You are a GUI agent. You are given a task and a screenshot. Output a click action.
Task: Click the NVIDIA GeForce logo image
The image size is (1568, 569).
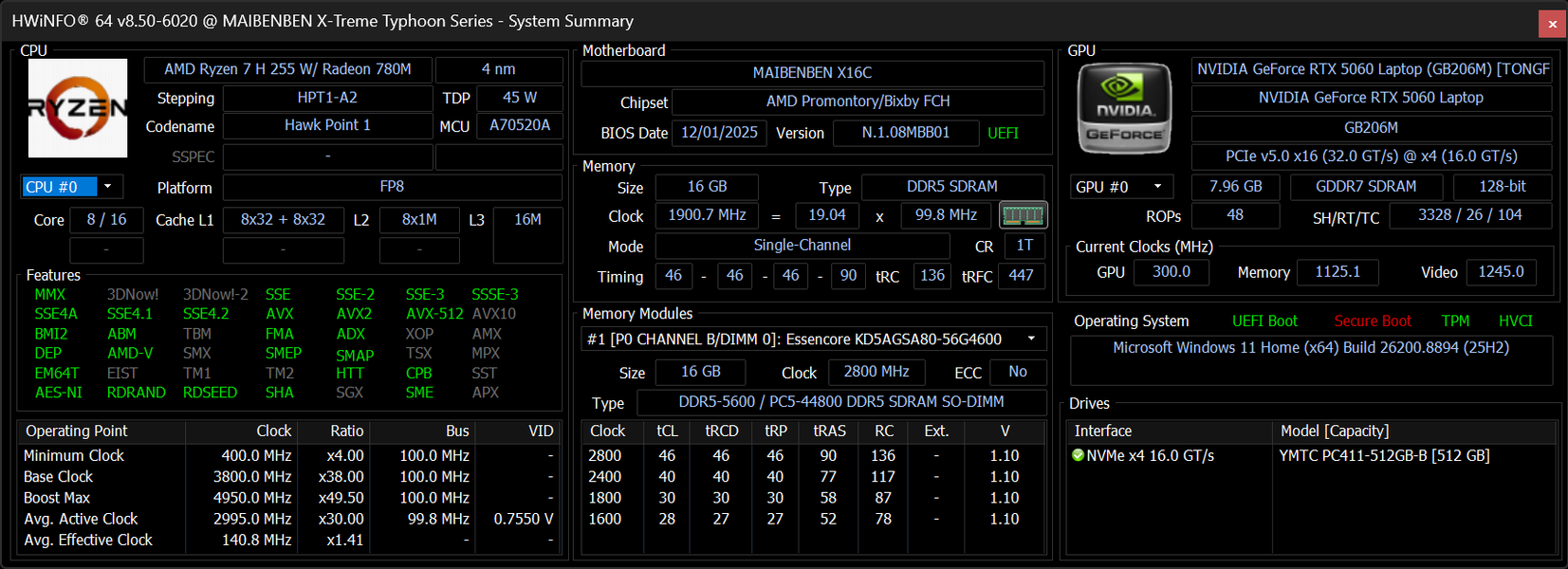[1124, 109]
